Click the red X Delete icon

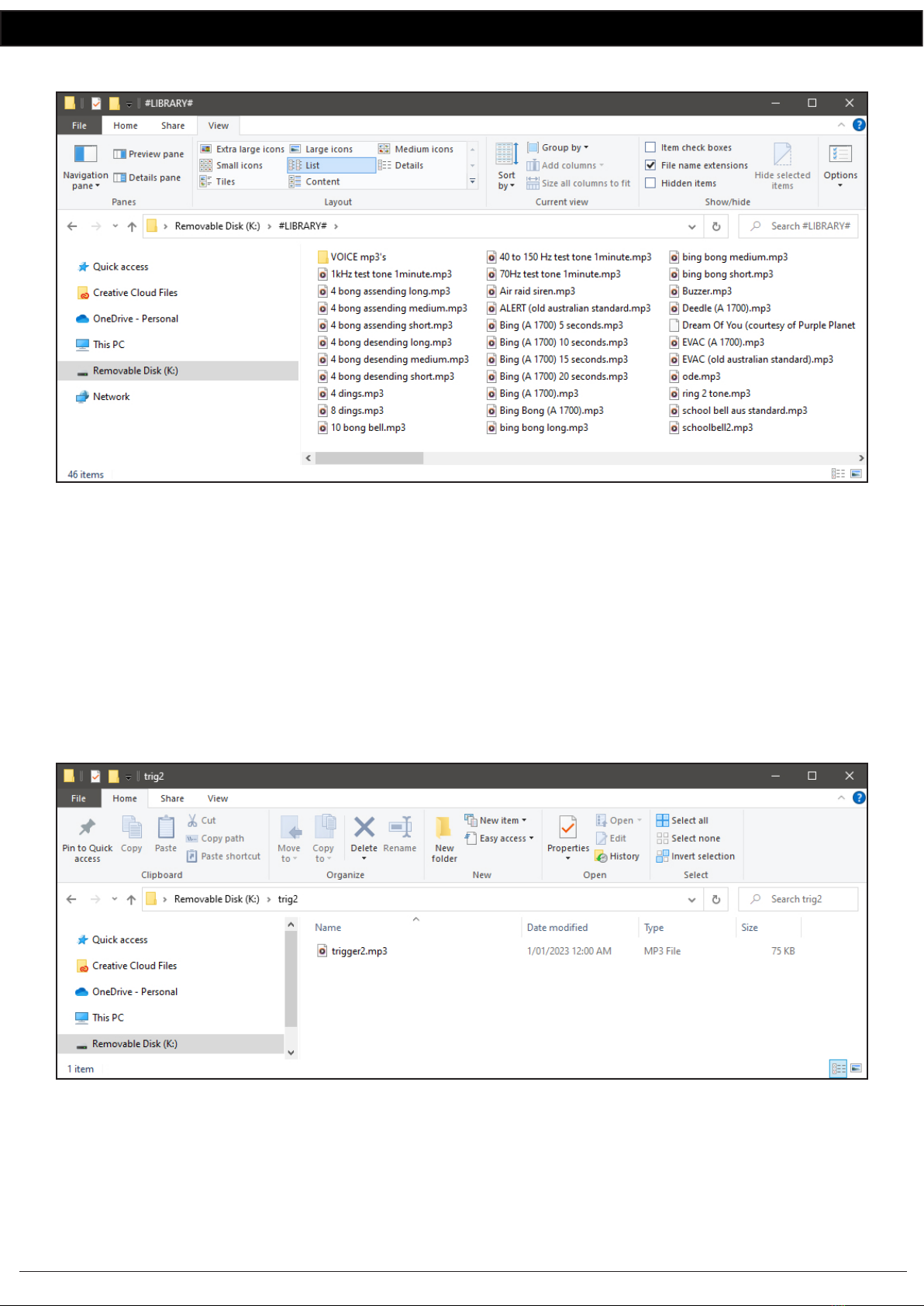[364, 828]
